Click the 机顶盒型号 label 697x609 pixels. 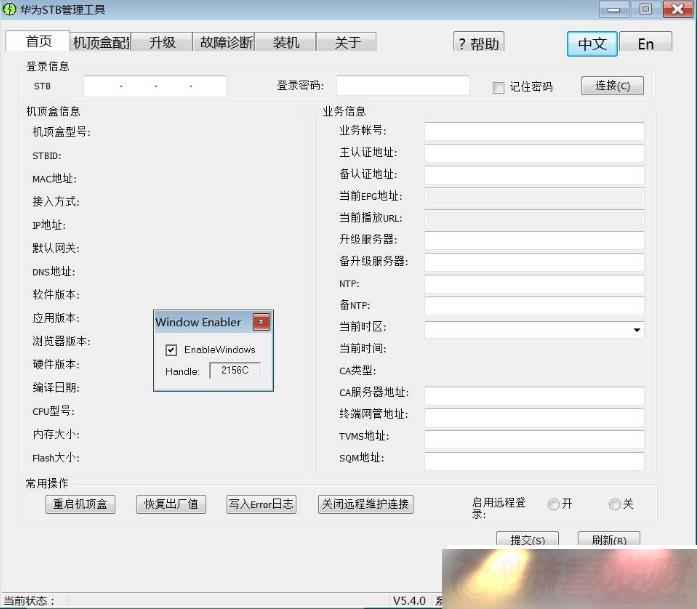coord(61,132)
